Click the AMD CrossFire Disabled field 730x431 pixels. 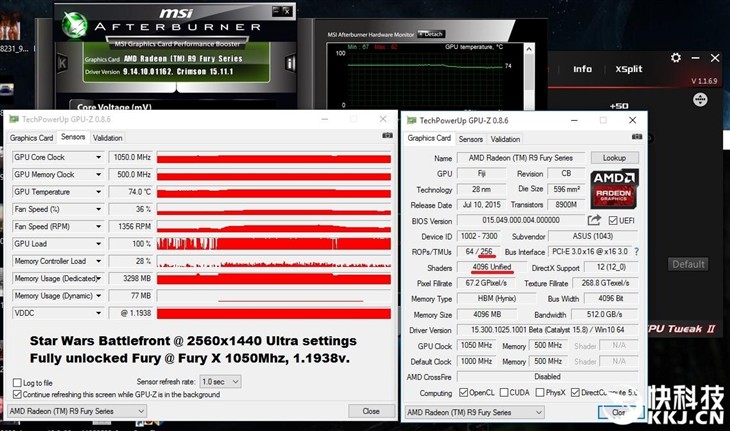[548, 377]
